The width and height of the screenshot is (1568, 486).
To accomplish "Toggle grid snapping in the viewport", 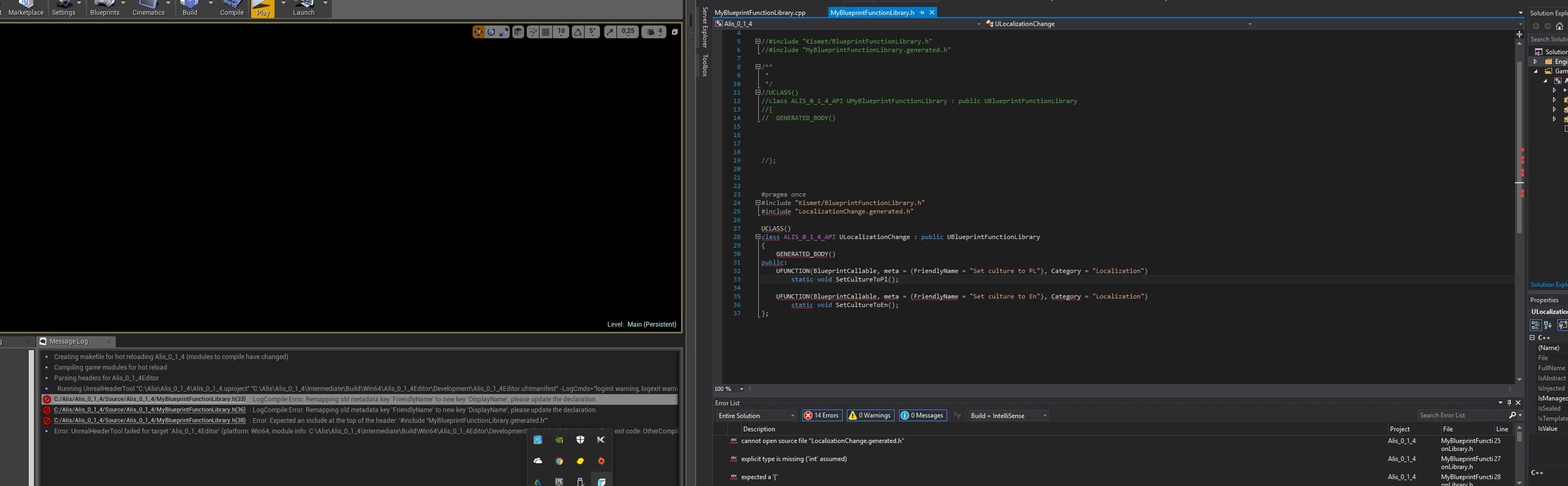I will 546,32.
